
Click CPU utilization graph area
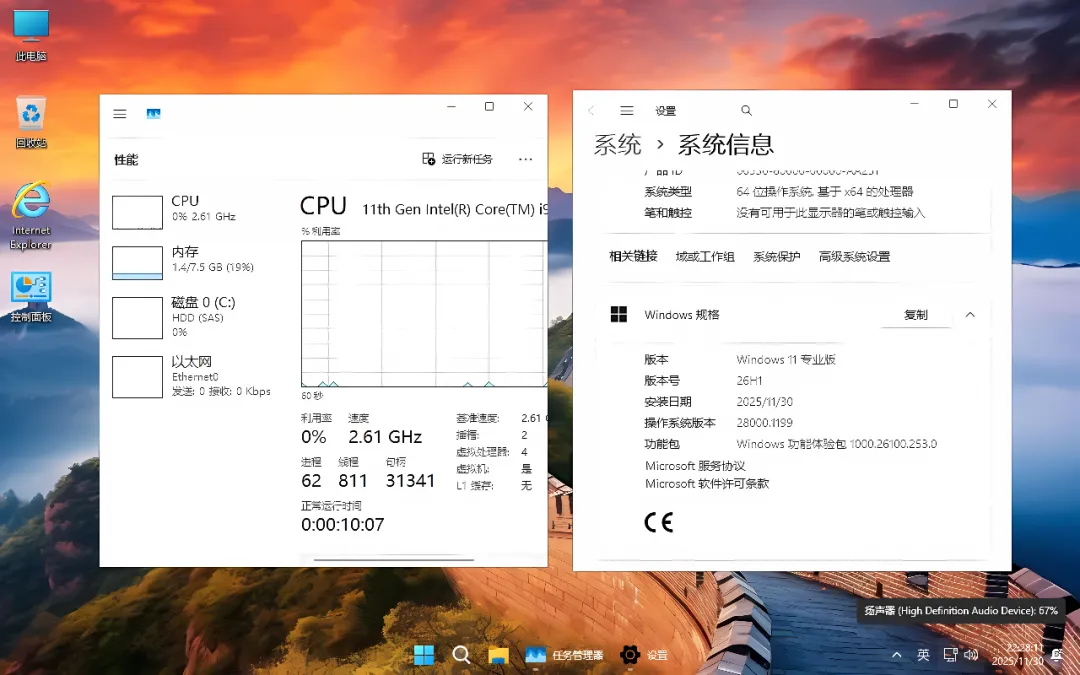pos(424,313)
